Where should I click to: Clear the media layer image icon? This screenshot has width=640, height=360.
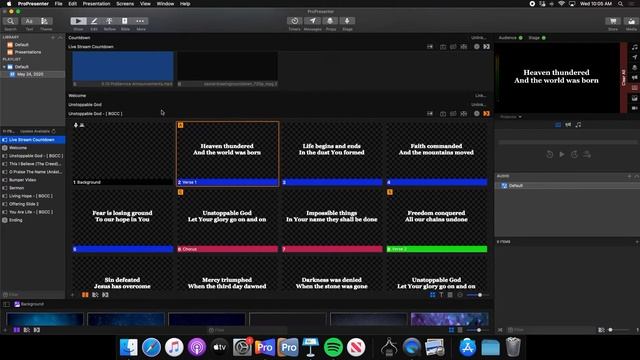635,98
